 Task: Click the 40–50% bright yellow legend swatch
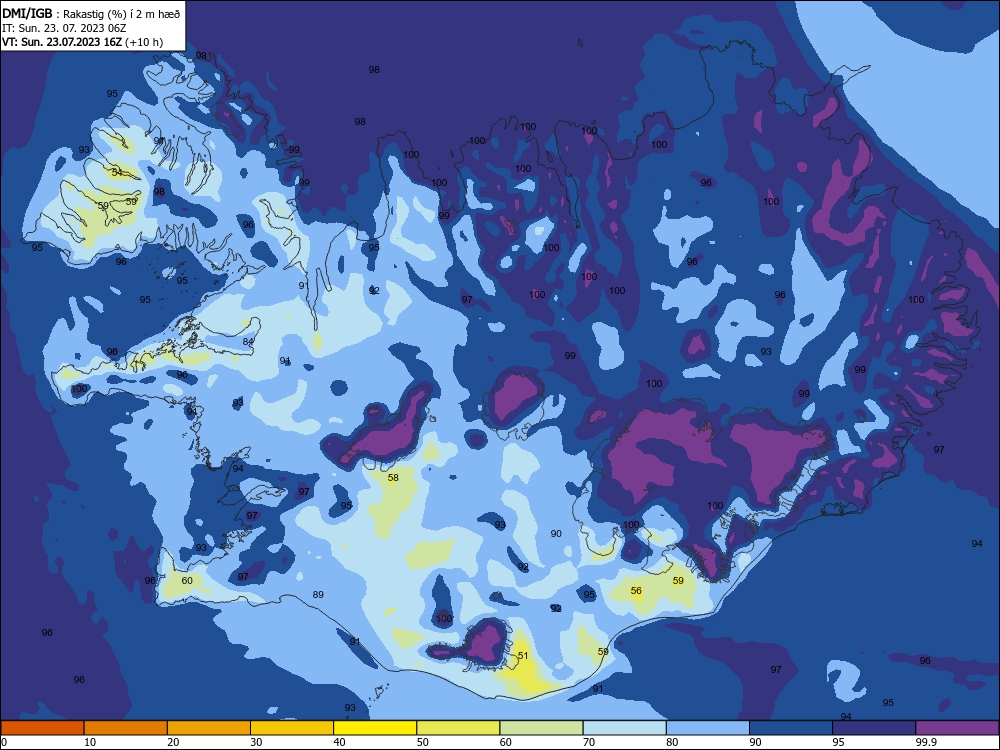(375, 728)
